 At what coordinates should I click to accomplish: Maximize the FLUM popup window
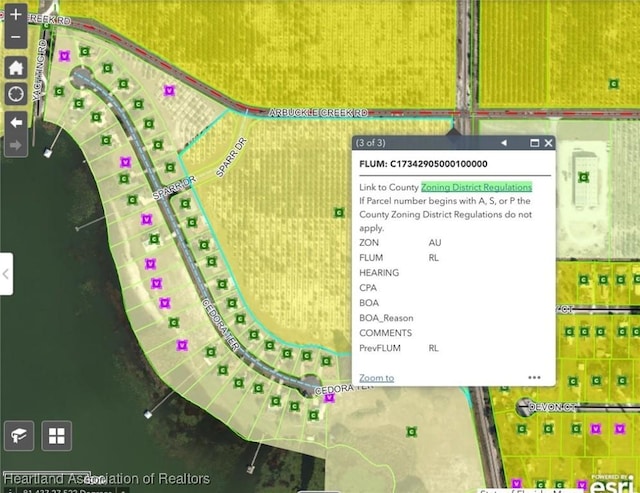(534, 143)
